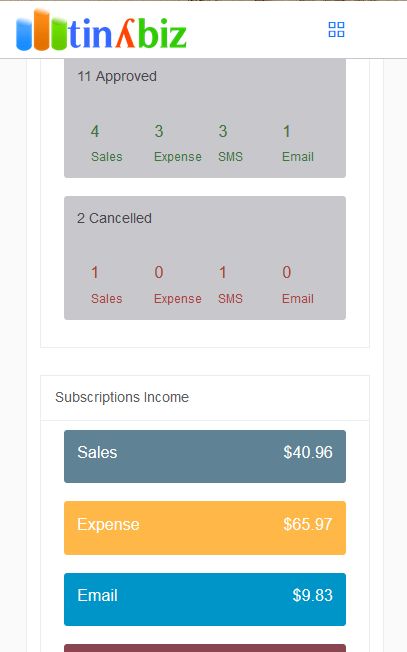Open the Email $9.83 income bar

[x=205, y=599]
